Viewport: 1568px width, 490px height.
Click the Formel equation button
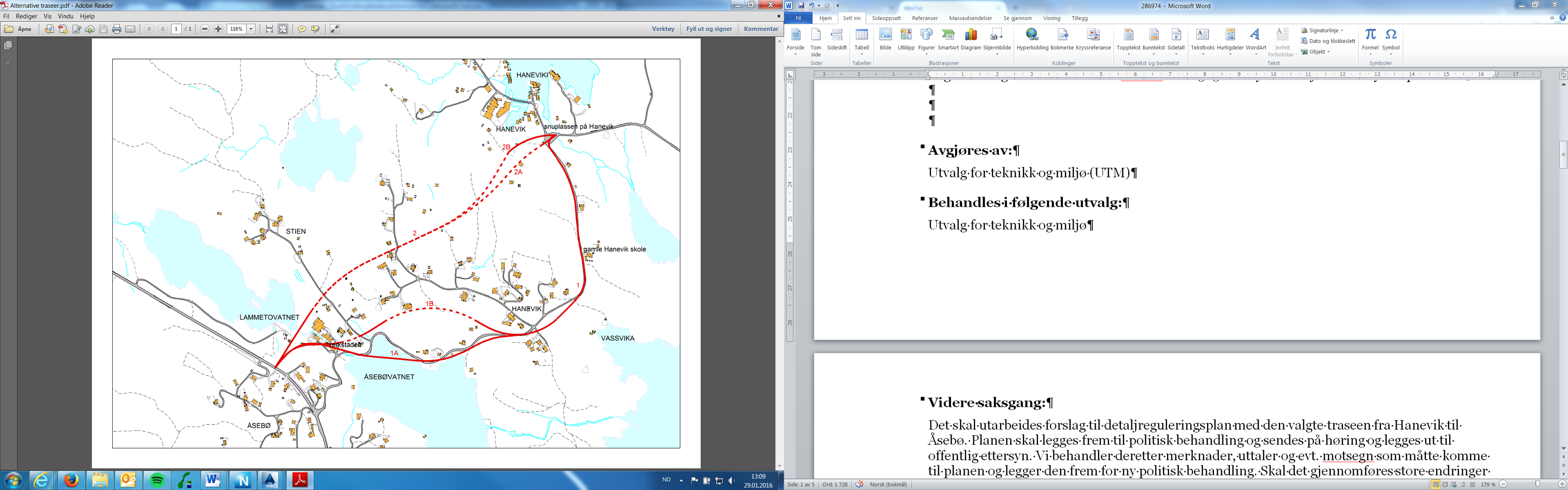pyautogui.click(x=1370, y=42)
